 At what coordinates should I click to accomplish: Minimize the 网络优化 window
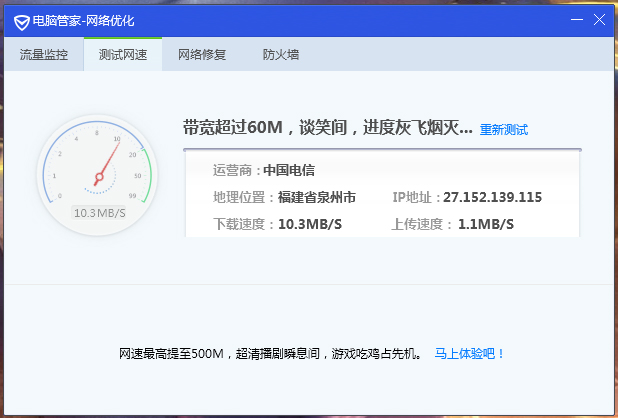(577, 19)
